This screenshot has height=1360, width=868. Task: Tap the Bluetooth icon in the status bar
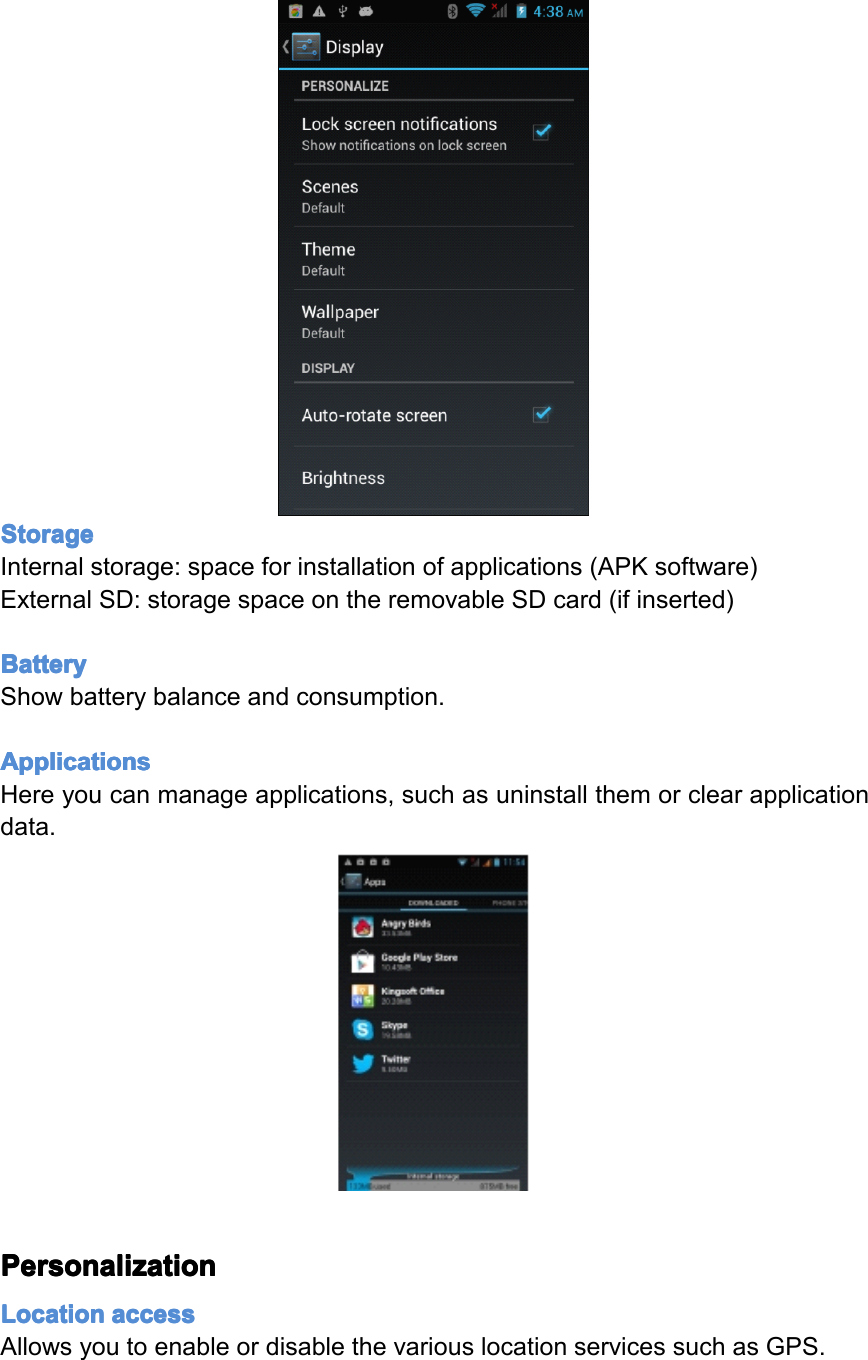(x=453, y=12)
